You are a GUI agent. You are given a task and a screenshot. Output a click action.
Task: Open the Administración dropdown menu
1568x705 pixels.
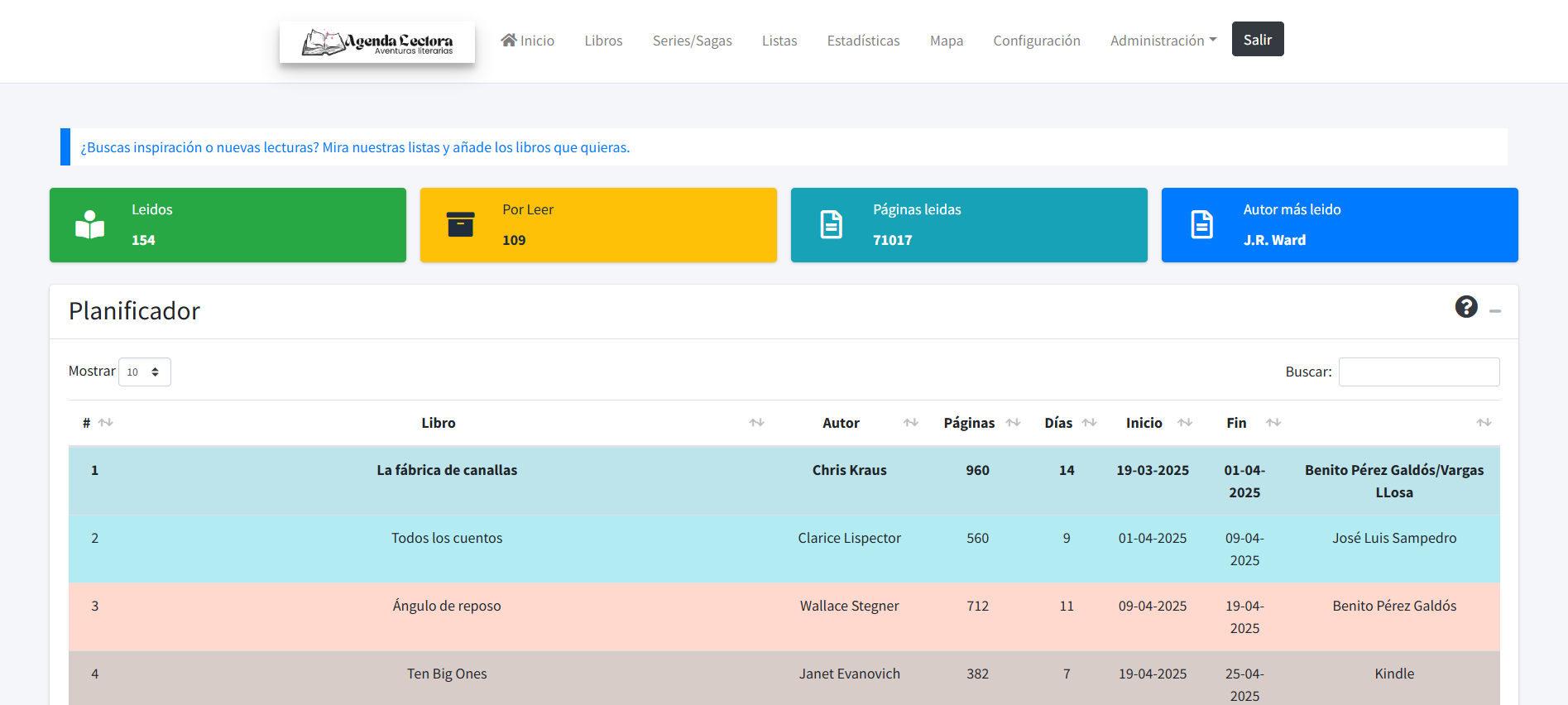coord(1163,41)
